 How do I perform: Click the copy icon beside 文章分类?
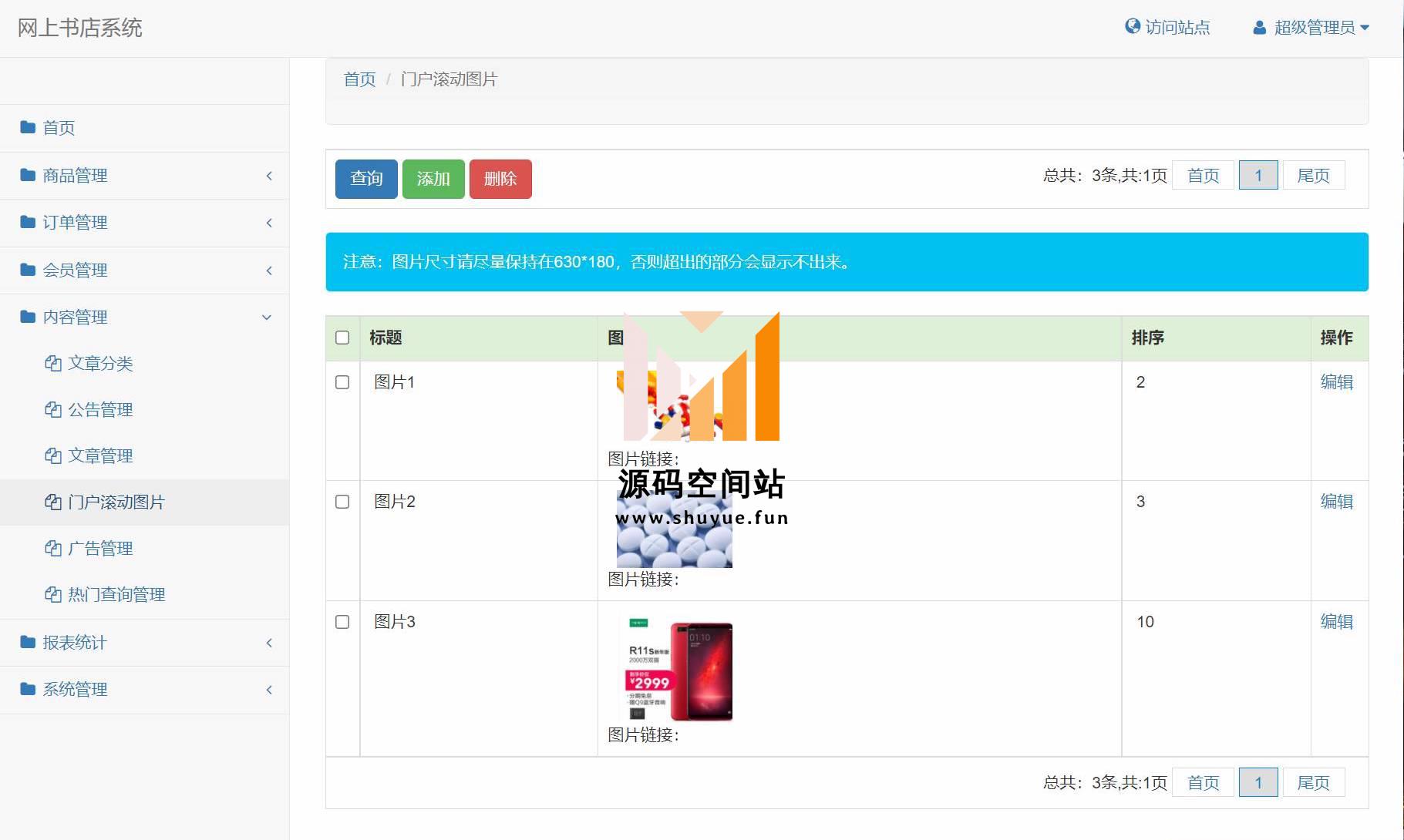pyautogui.click(x=53, y=363)
